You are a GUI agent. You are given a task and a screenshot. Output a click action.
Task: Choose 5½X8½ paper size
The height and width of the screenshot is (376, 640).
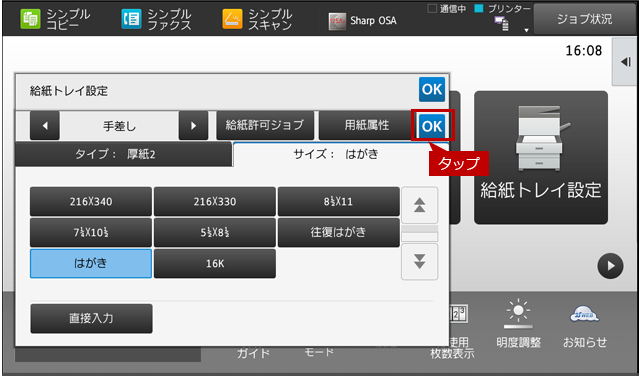pos(215,232)
